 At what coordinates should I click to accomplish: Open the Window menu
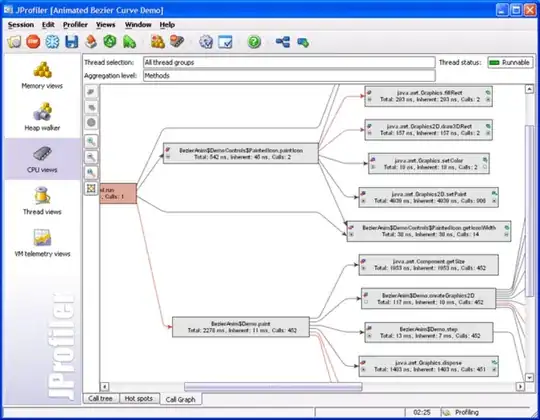(x=138, y=25)
